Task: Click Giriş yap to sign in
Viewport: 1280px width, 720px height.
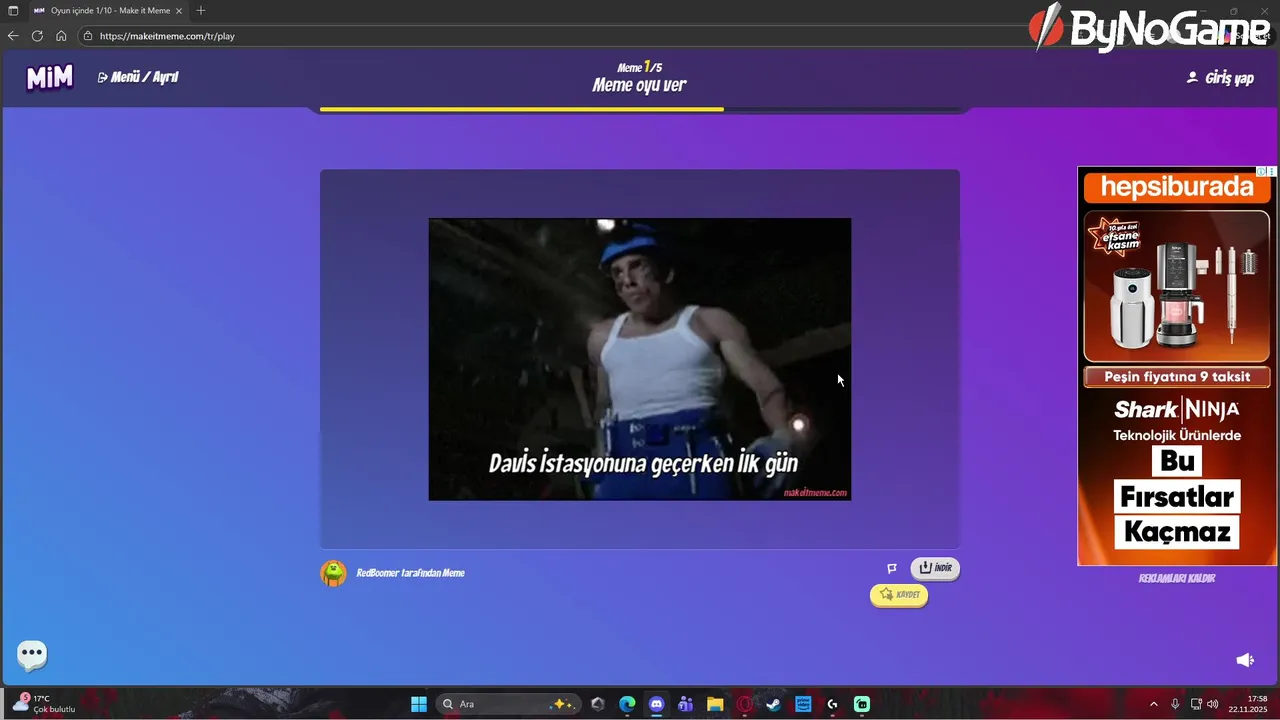Action: click(1220, 77)
